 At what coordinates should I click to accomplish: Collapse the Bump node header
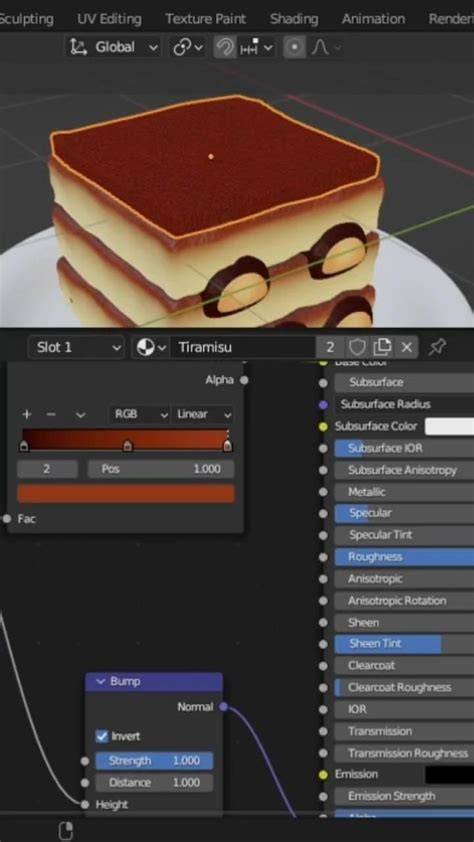point(101,681)
